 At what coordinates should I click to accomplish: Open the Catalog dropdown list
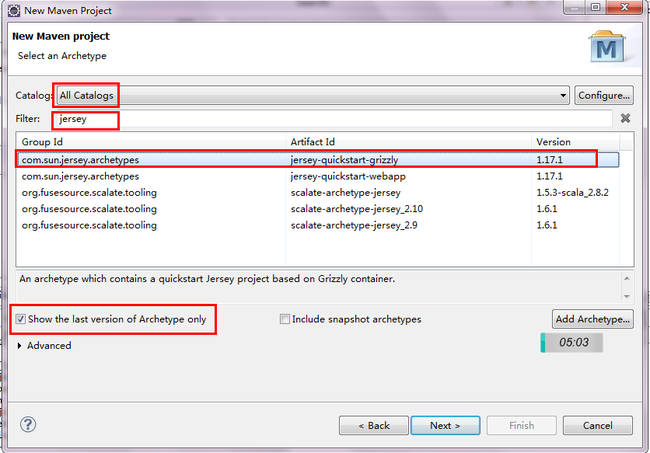pyautogui.click(x=313, y=95)
